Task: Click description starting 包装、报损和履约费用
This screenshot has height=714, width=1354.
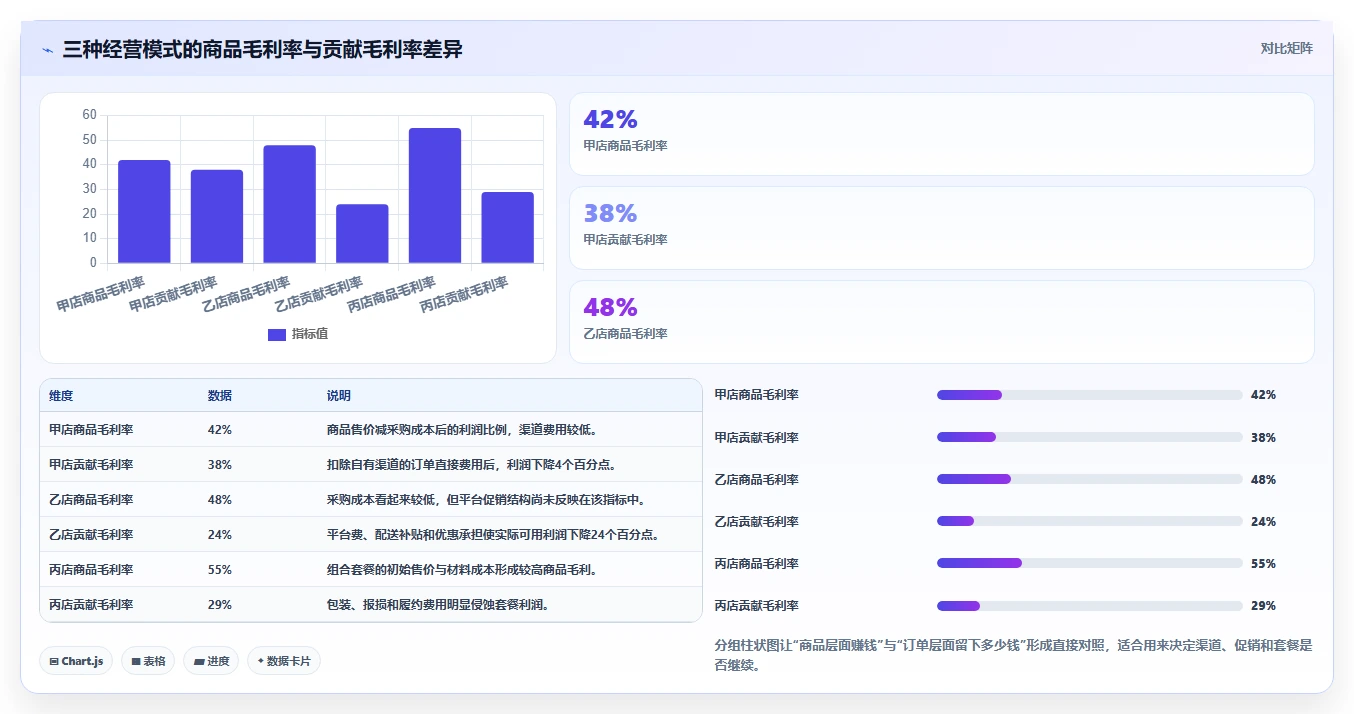Action: [x=437, y=604]
